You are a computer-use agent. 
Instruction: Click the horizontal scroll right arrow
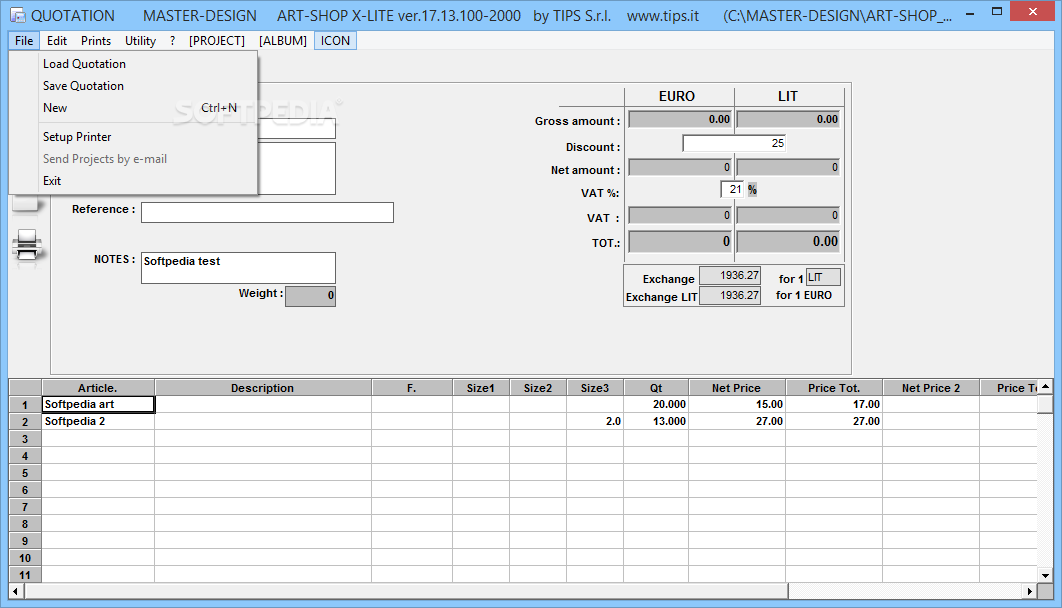[x=1029, y=591]
